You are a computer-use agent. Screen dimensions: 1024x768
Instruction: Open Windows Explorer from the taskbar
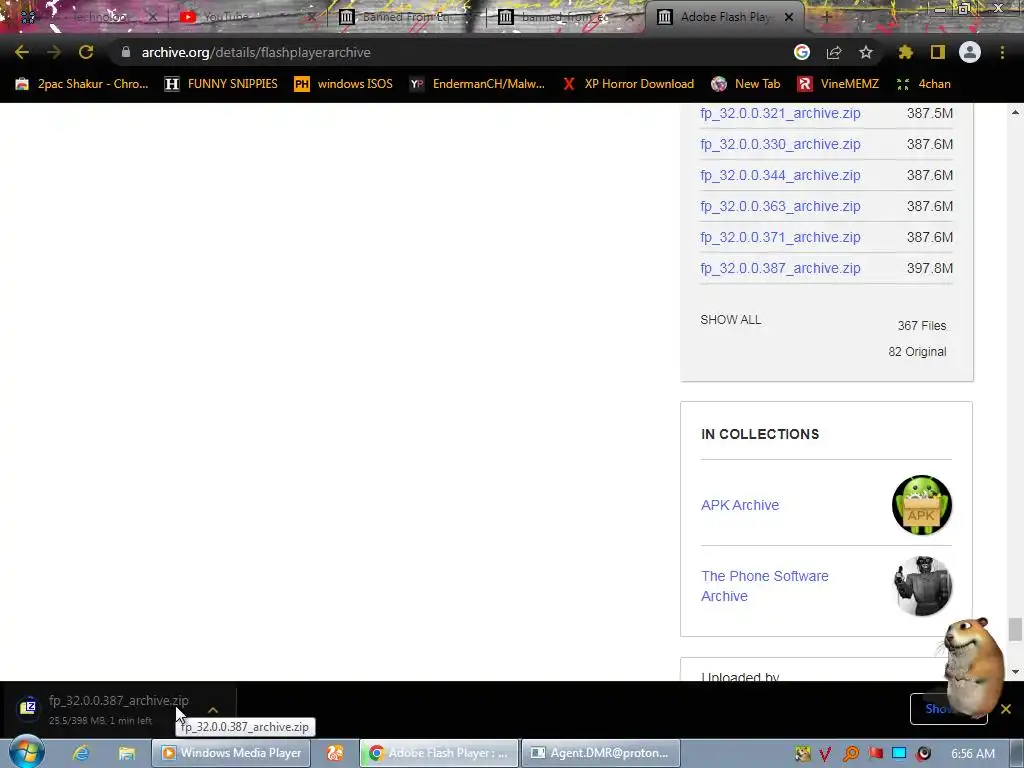pos(127,753)
